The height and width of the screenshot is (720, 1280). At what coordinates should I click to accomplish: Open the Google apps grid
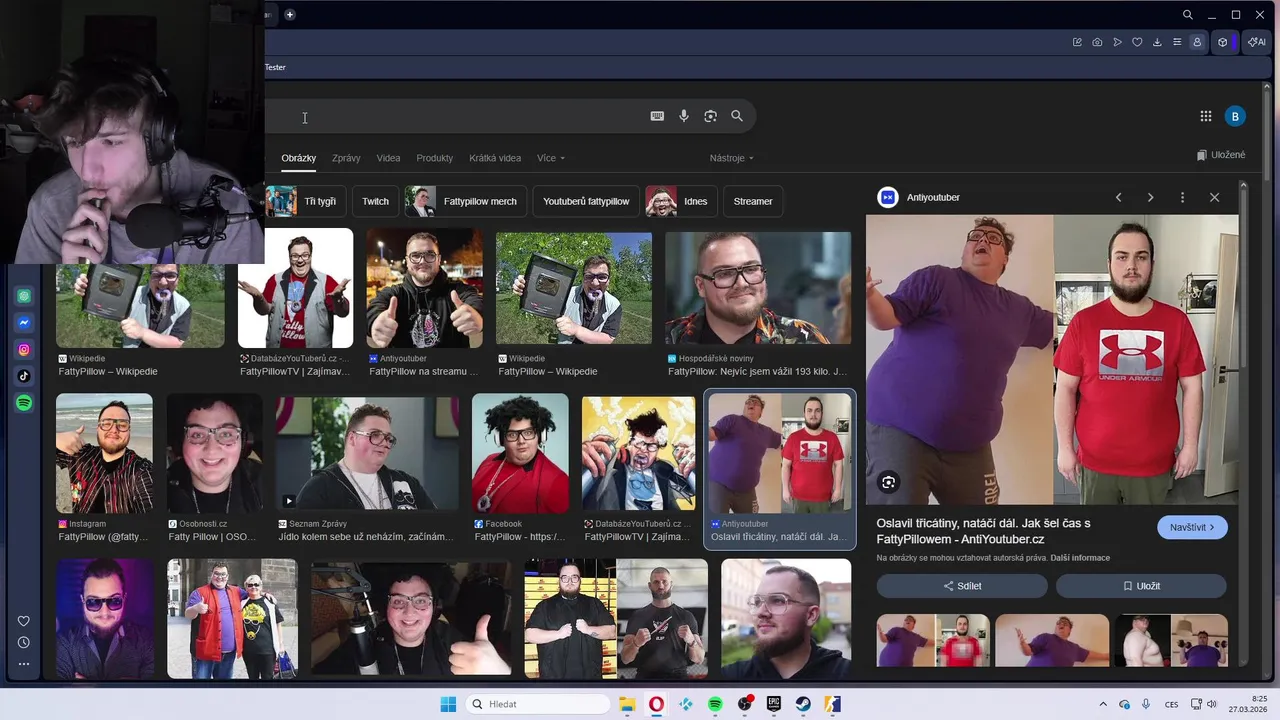tap(1206, 116)
